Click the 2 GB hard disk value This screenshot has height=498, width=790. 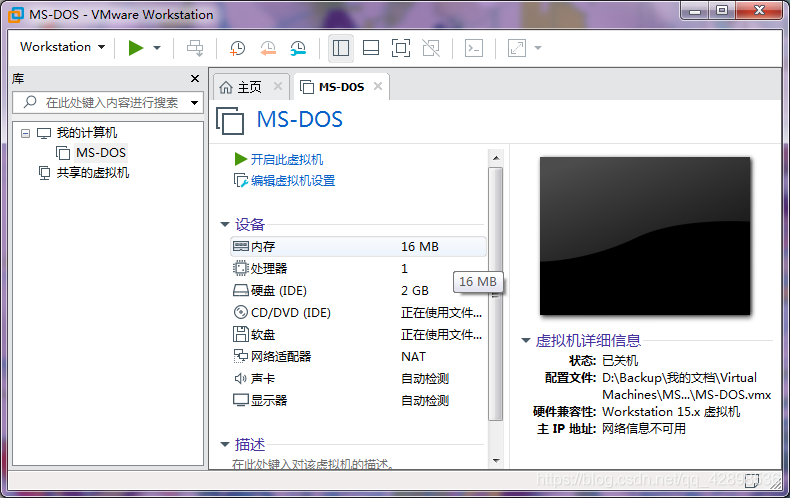click(x=415, y=291)
